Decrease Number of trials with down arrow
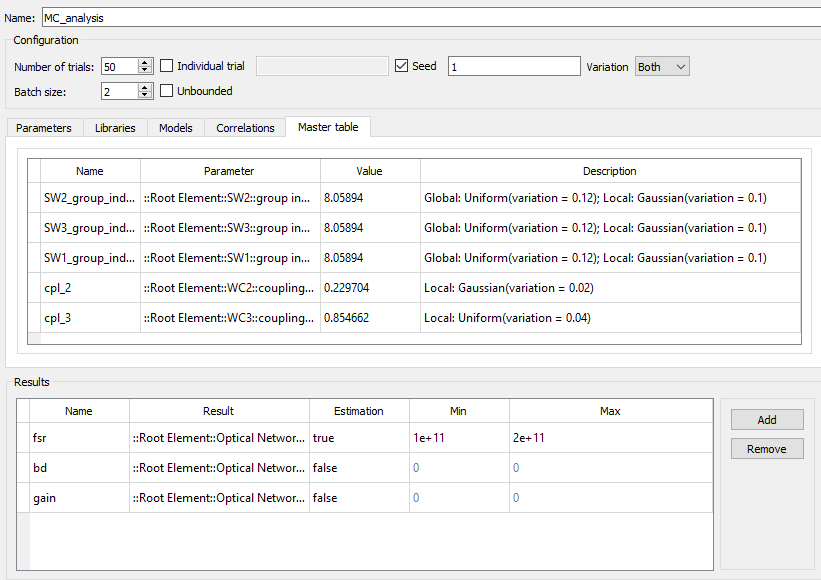 pyautogui.click(x=145, y=70)
